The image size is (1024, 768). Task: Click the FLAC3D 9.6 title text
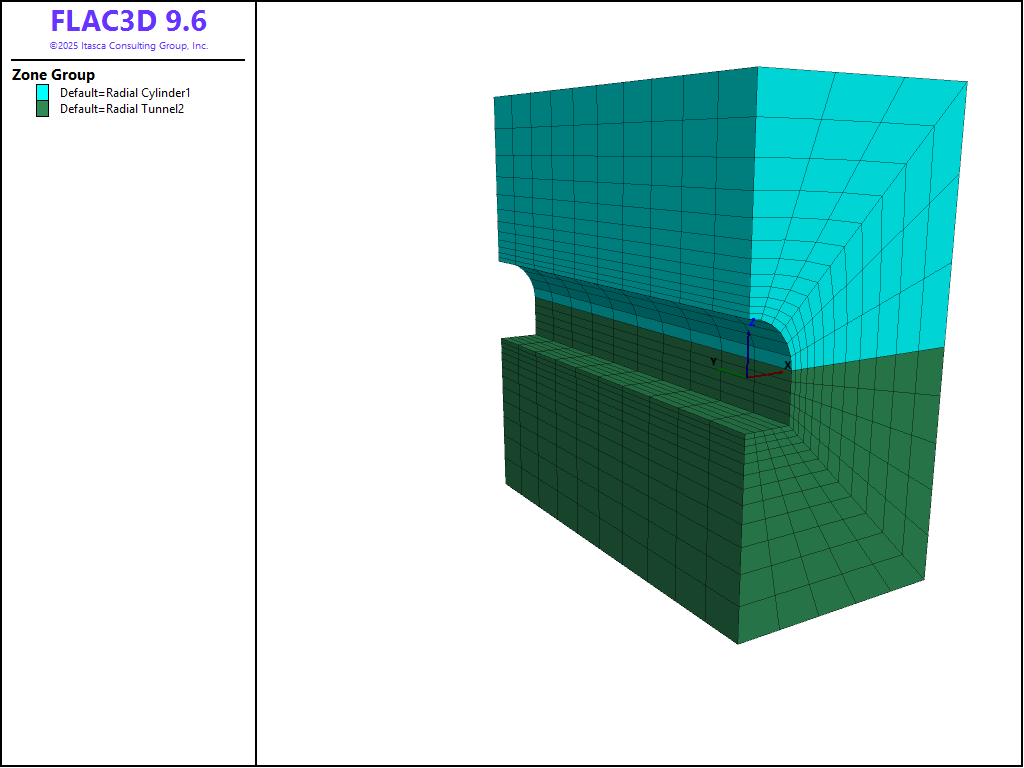(x=128, y=22)
